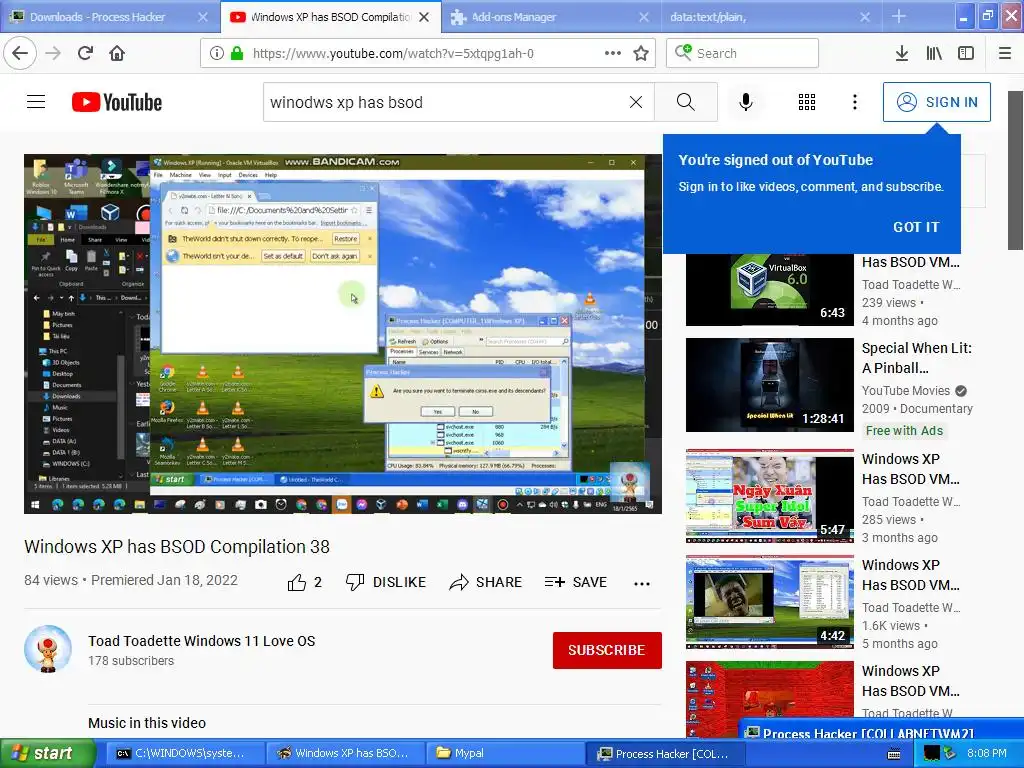Click the video player

(x=343, y=334)
